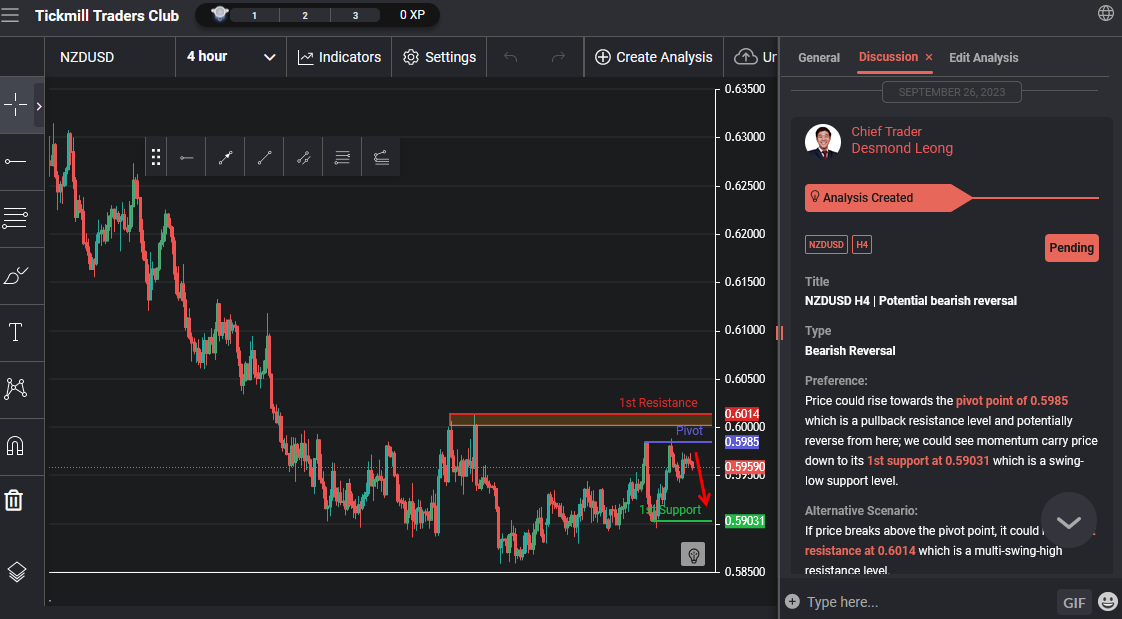The width and height of the screenshot is (1122, 619).
Task: Select the Text tool
Action: click(16, 332)
